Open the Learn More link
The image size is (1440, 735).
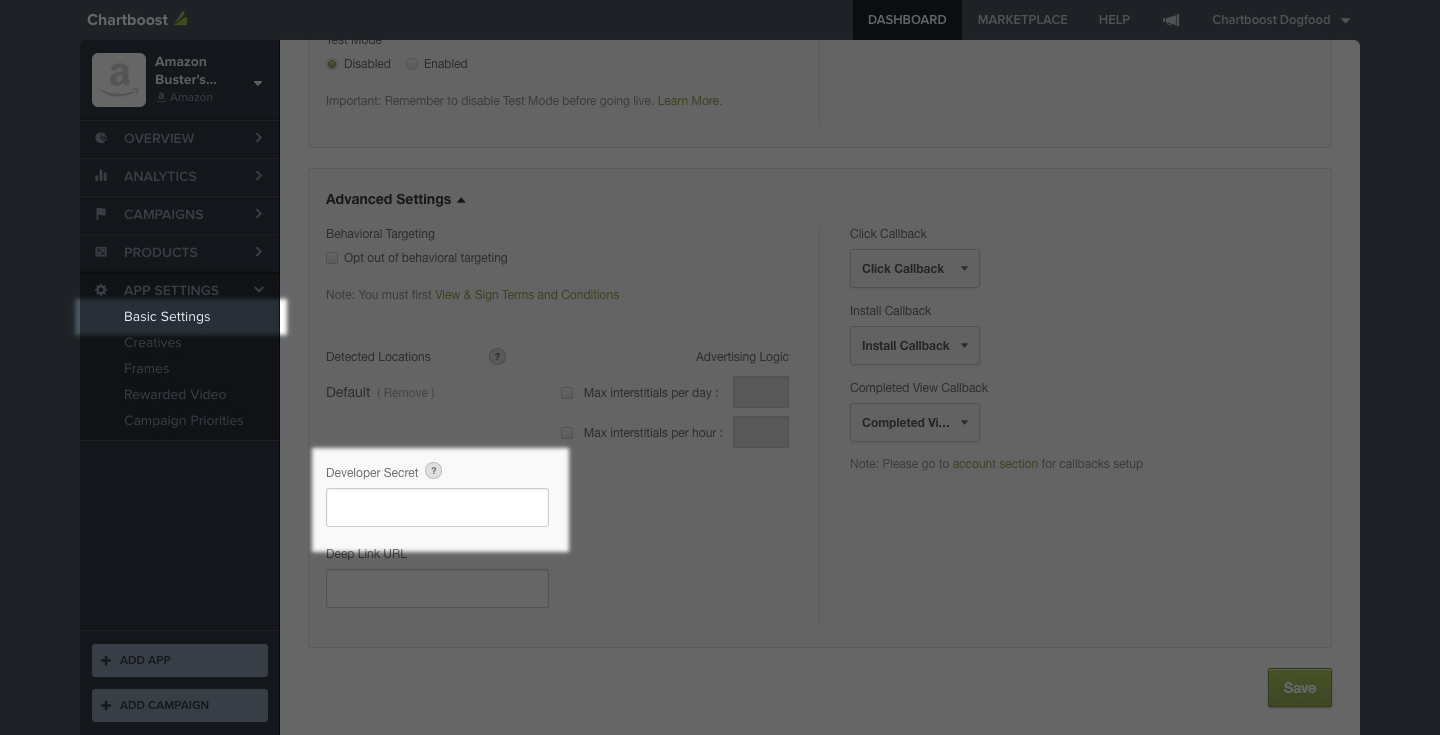coord(689,101)
